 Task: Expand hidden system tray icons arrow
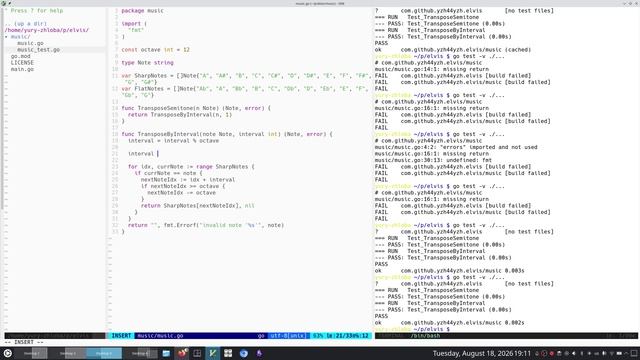[626, 353]
